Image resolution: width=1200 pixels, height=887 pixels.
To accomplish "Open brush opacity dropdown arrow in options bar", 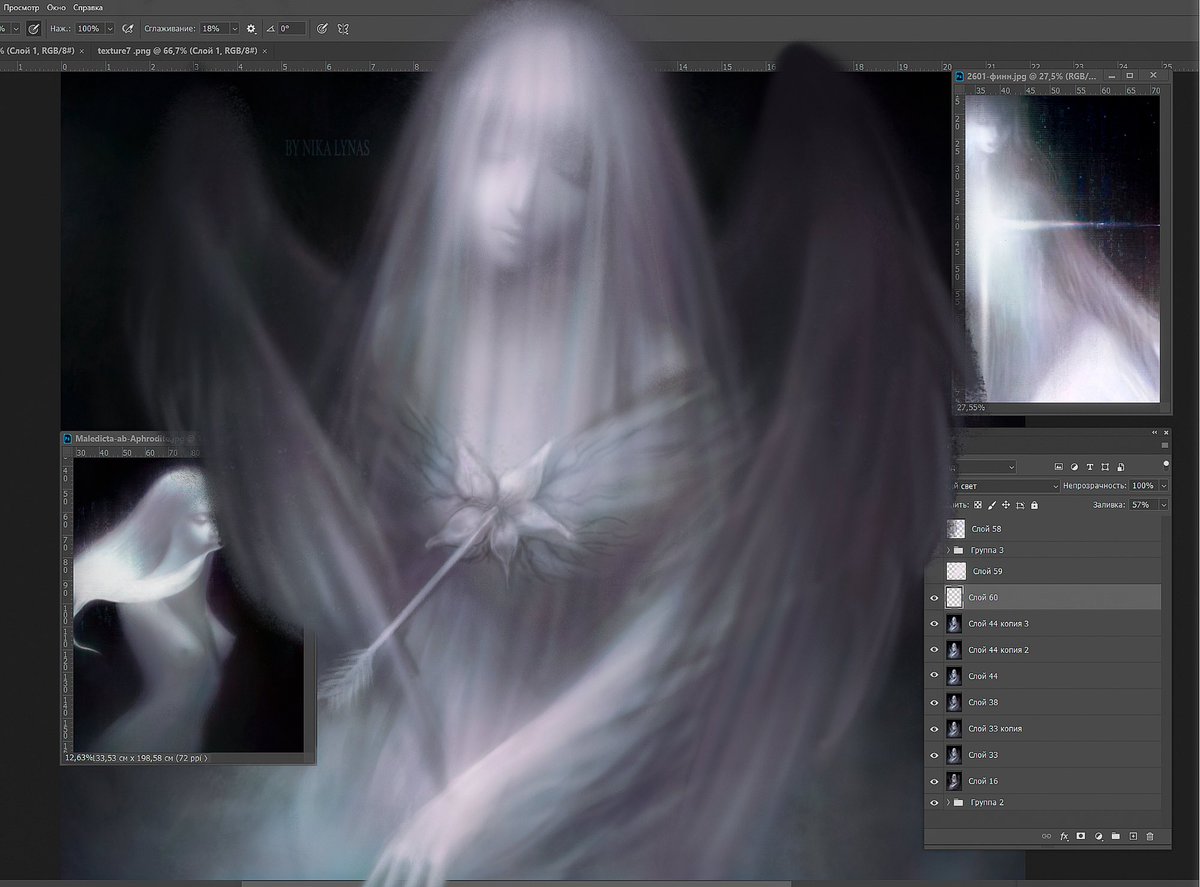I will pyautogui.click(x=14, y=29).
